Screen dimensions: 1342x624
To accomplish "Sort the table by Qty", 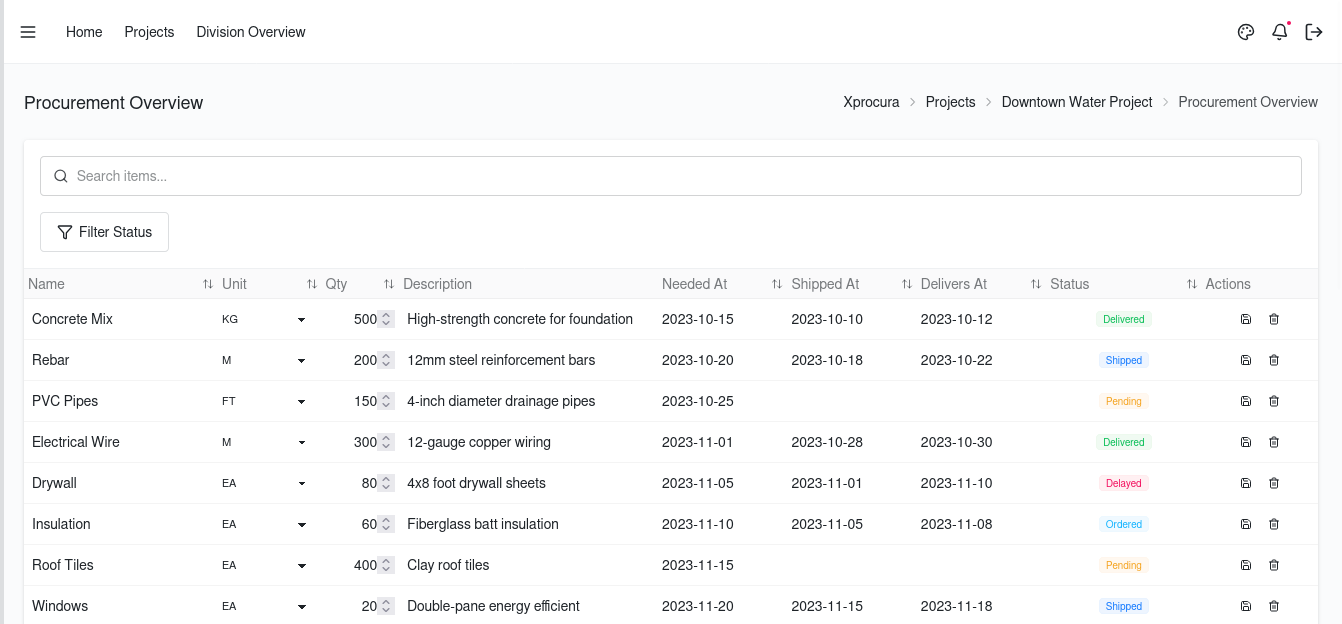I will coord(388,284).
